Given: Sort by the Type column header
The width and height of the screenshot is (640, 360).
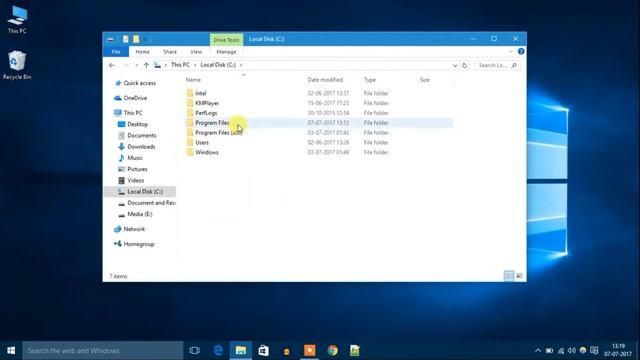Looking at the screenshot, I should pos(370,80).
